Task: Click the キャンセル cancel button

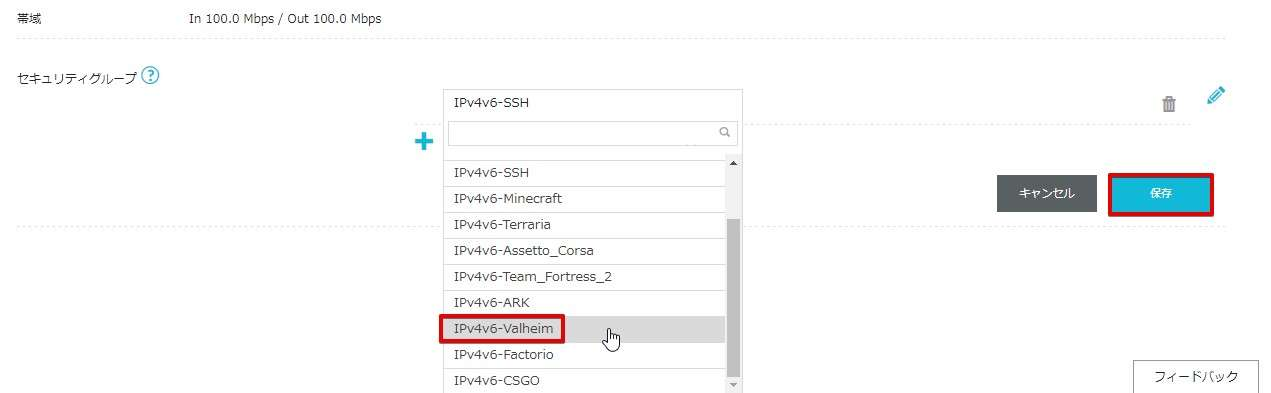Action: click(x=1047, y=194)
